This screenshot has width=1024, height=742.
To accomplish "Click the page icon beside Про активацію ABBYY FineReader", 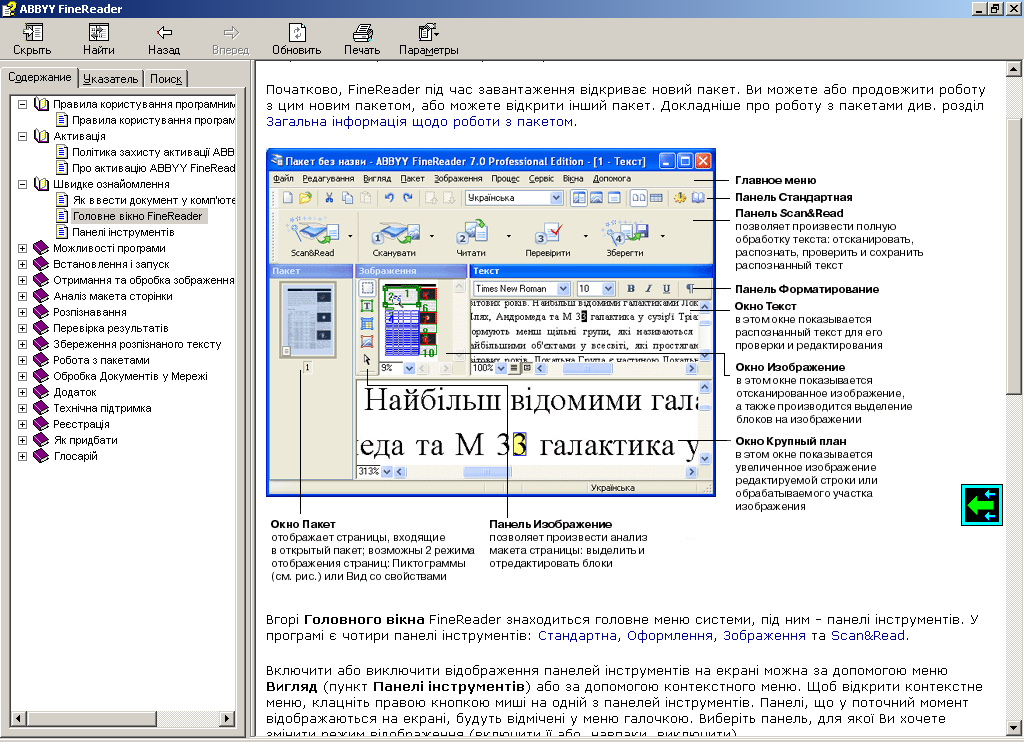I will point(62,168).
